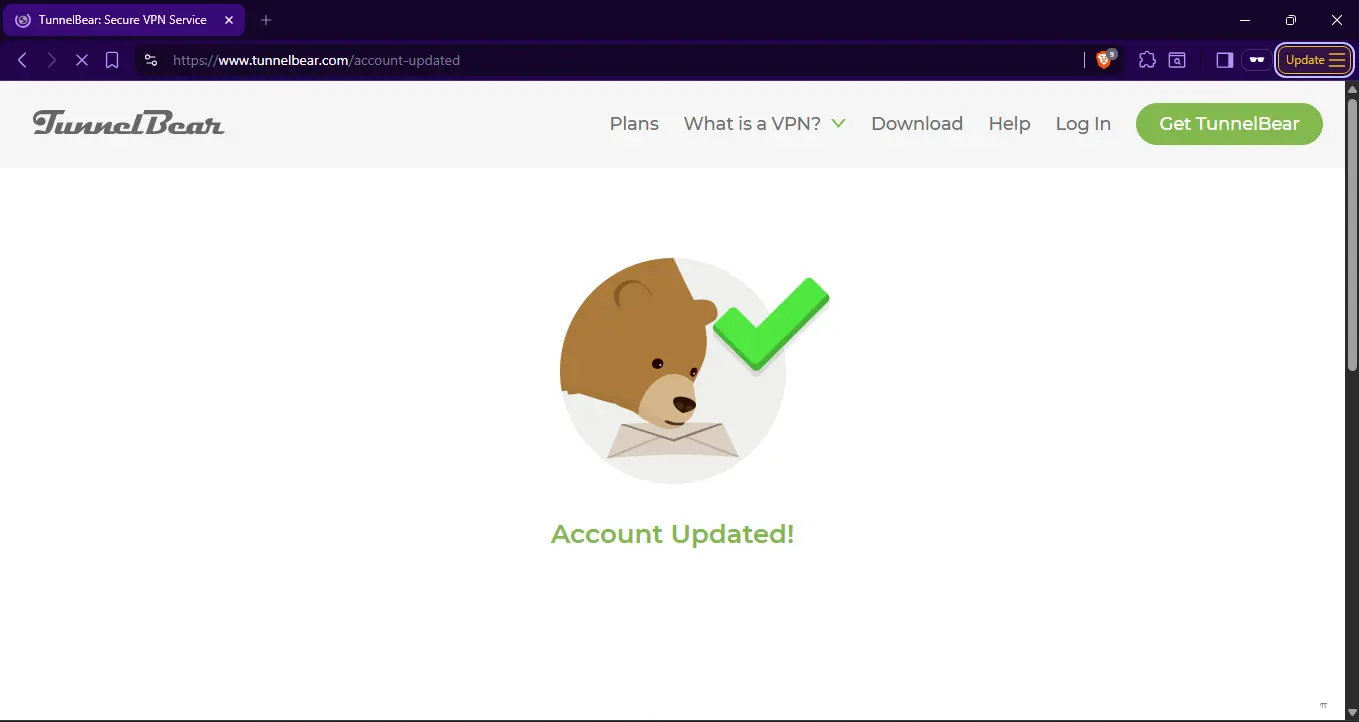The height and width of the screenshot is (722, 1359).
Task: Click the bear with checkmark illustration
Action: (694, 371)
